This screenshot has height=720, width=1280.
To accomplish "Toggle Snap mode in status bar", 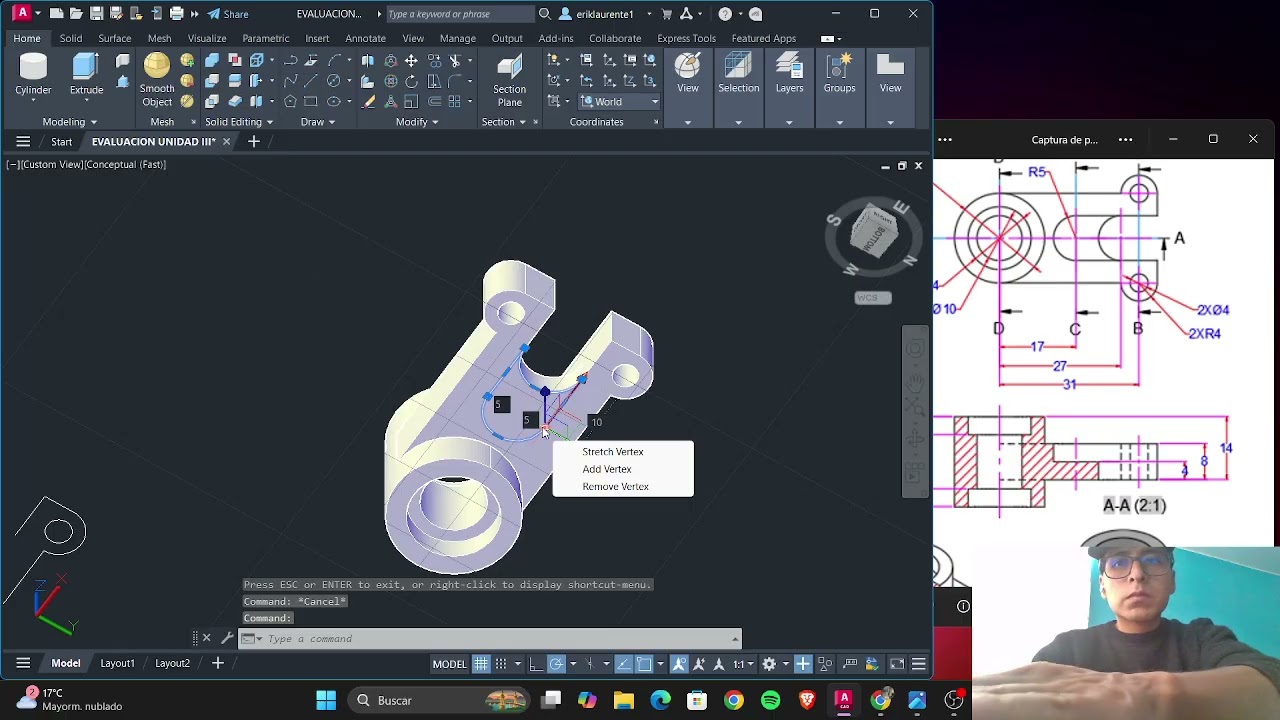I will (500, 663).
